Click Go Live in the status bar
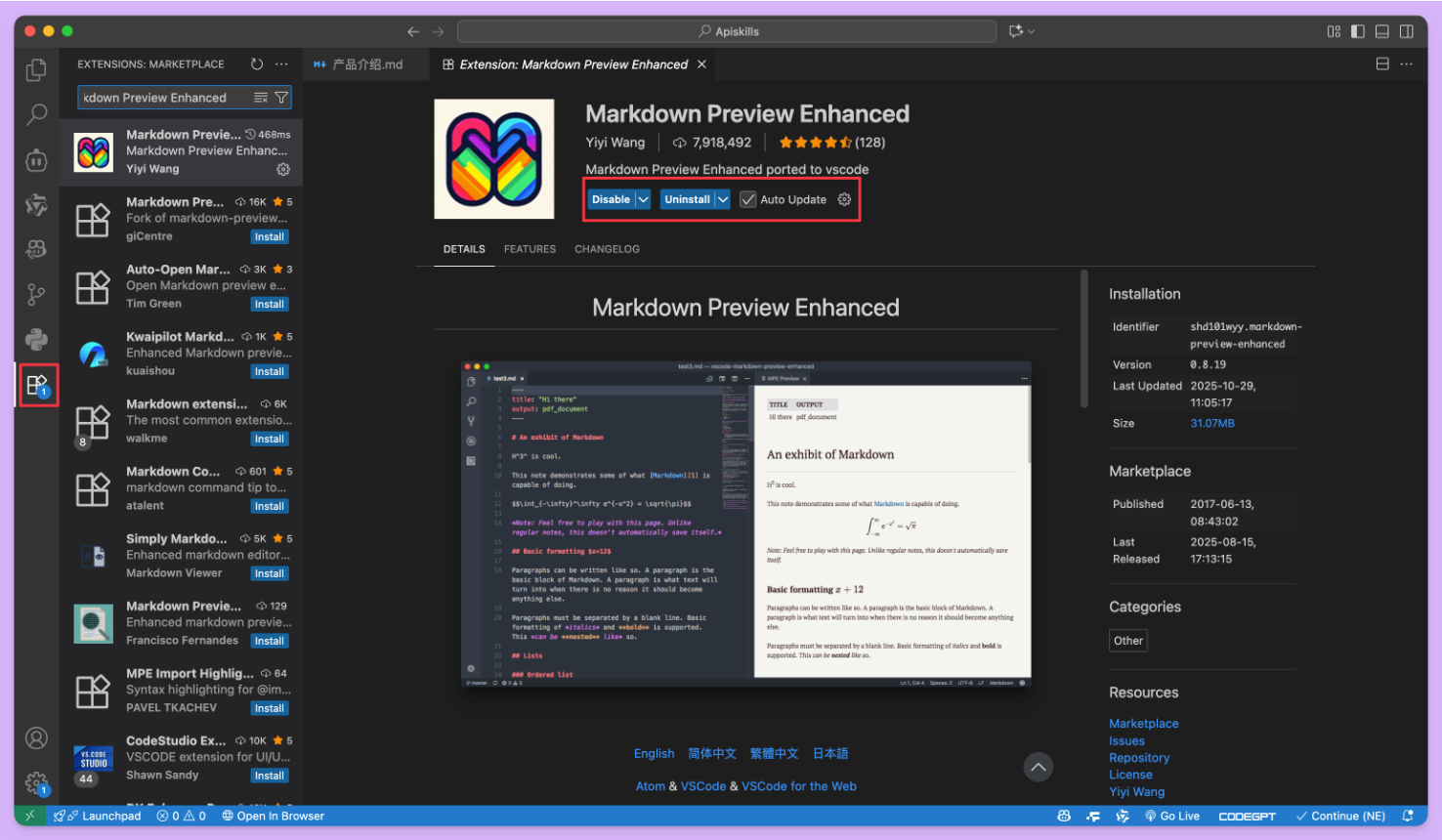Viewport: 1442px width, 840px height. (1172, 815)
